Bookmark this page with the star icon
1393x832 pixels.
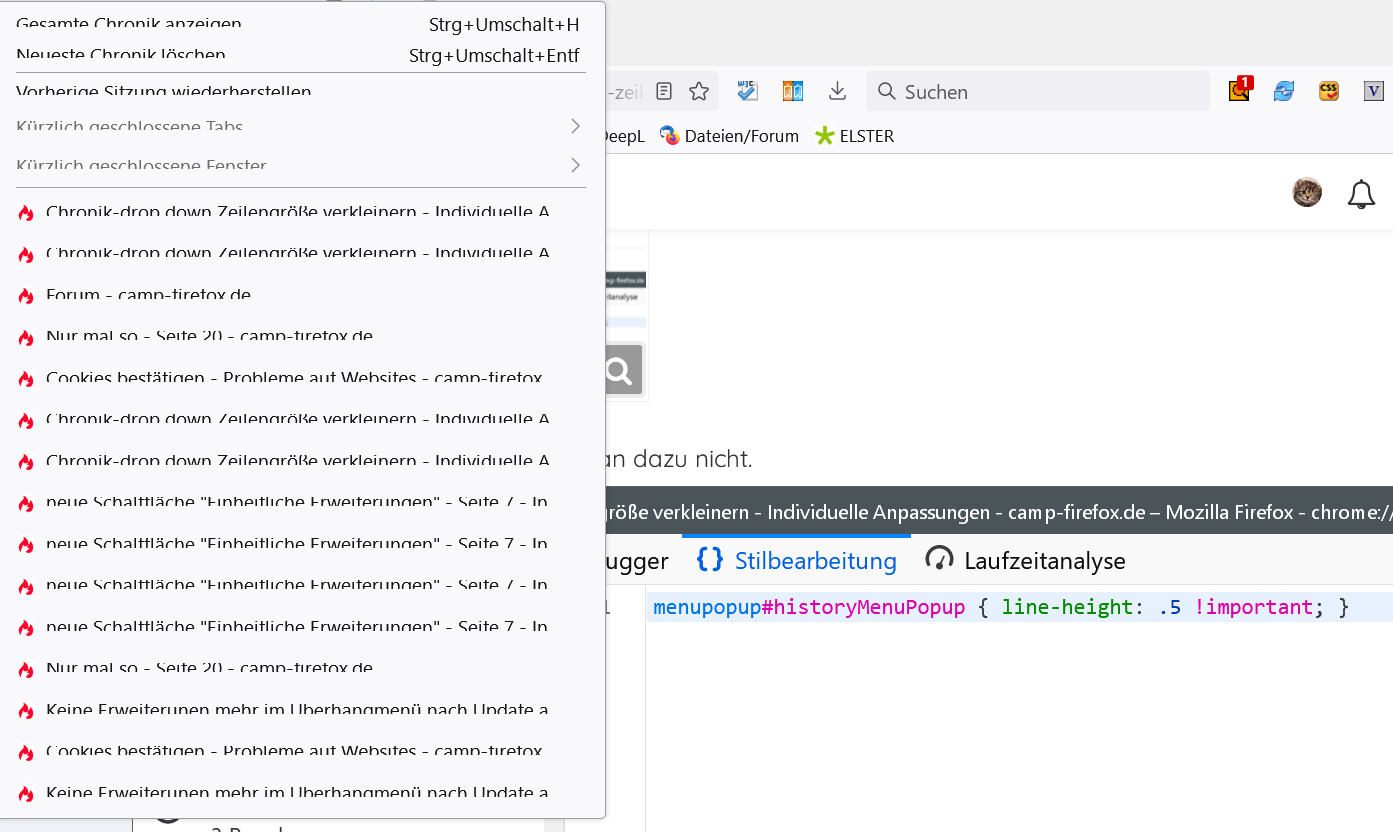(x=699, y=92)
